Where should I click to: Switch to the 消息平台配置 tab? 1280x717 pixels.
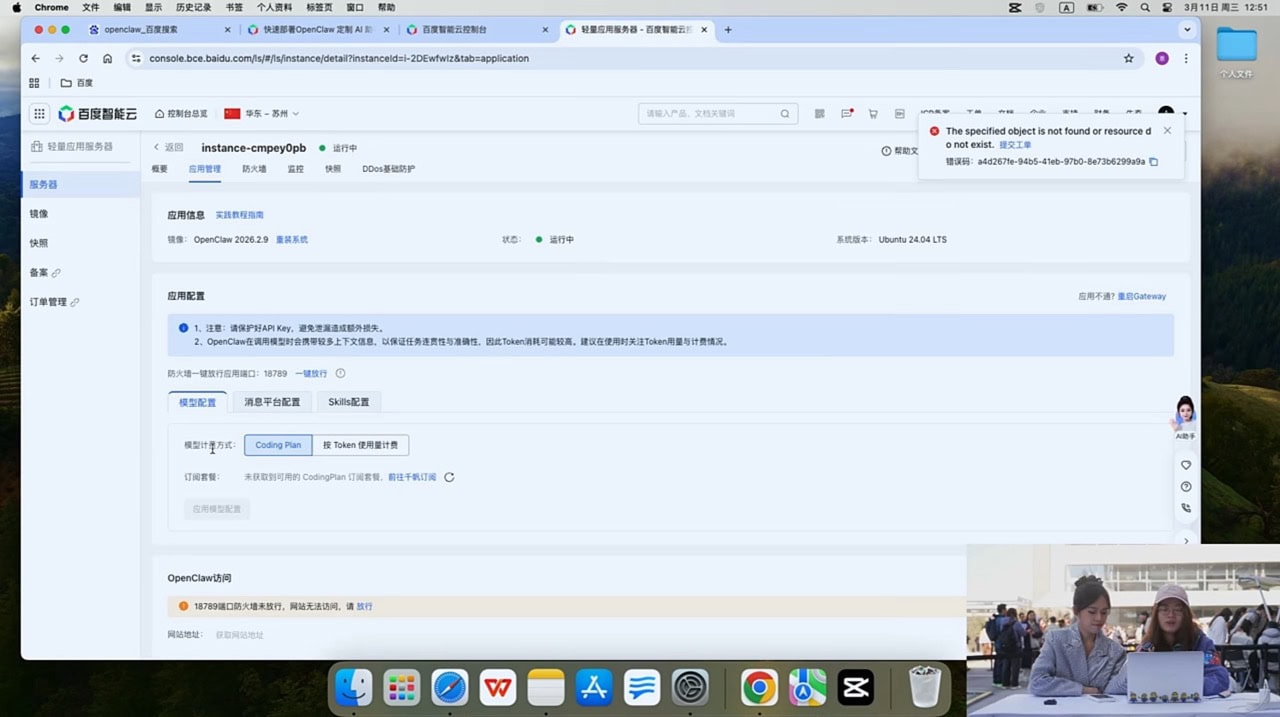[x=272, y=402]
